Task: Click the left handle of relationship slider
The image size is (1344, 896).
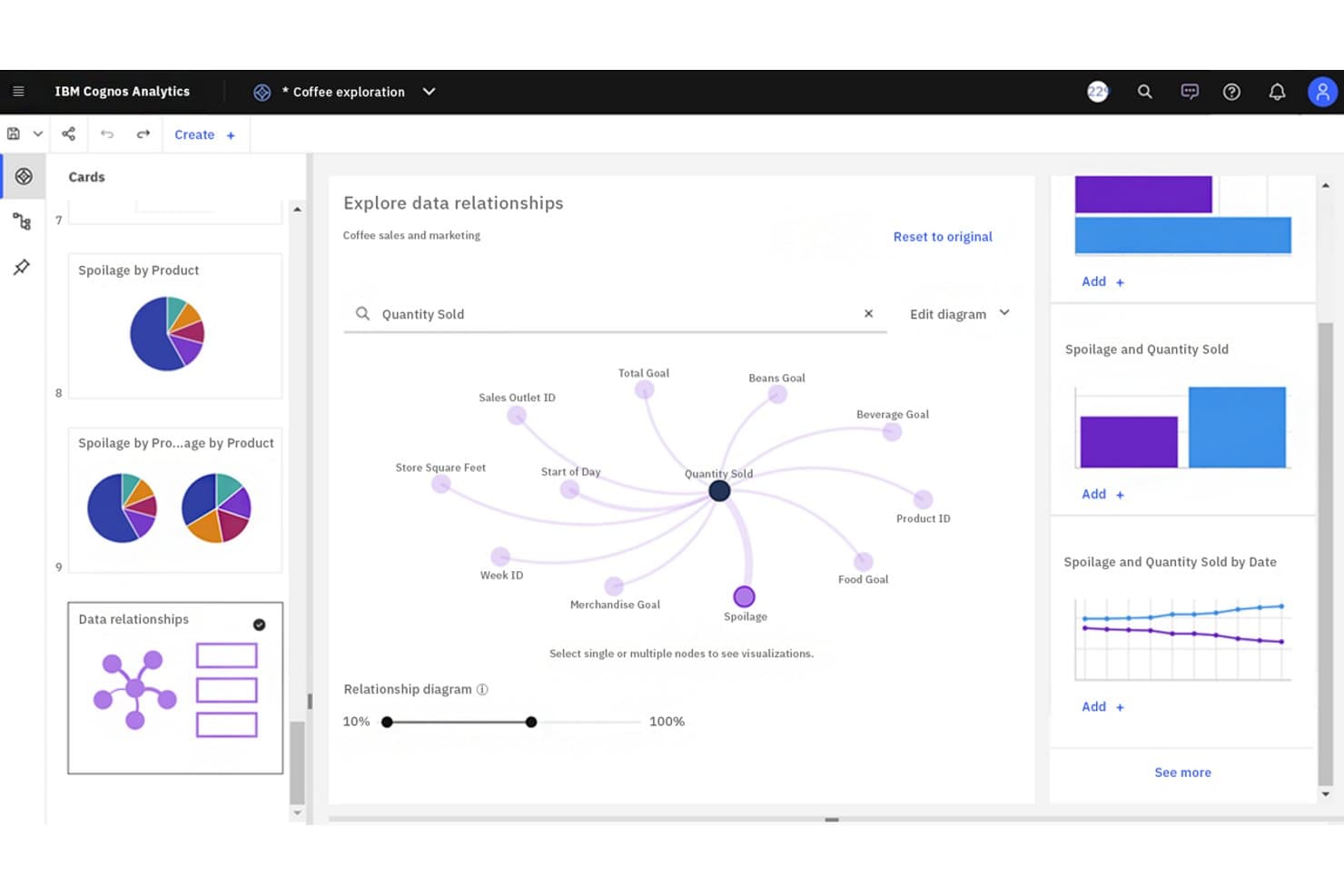Action: coord(387,722)
